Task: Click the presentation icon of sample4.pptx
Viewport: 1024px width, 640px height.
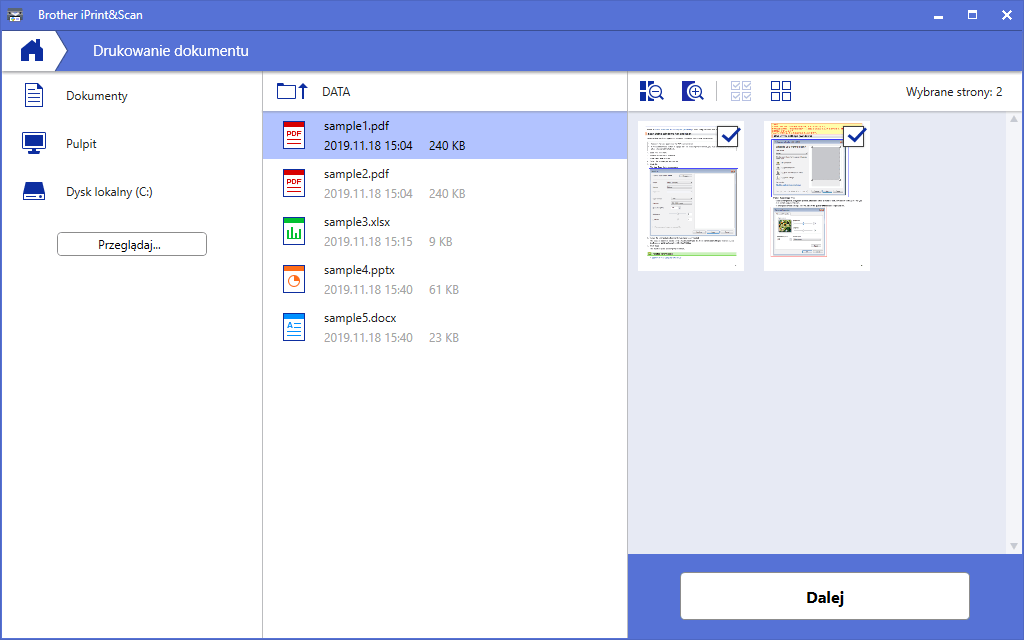Action: coord(294,280)
